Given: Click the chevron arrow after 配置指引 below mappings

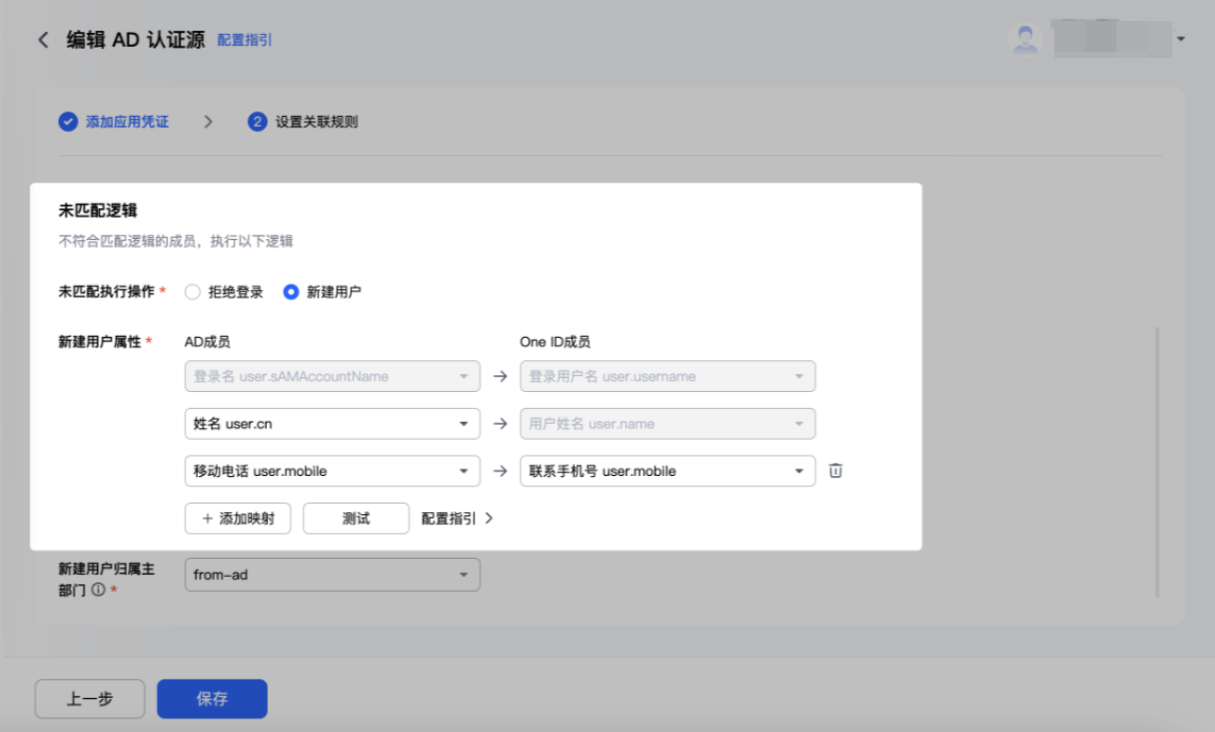Looking at the screenshot, I should pos(489,519).
